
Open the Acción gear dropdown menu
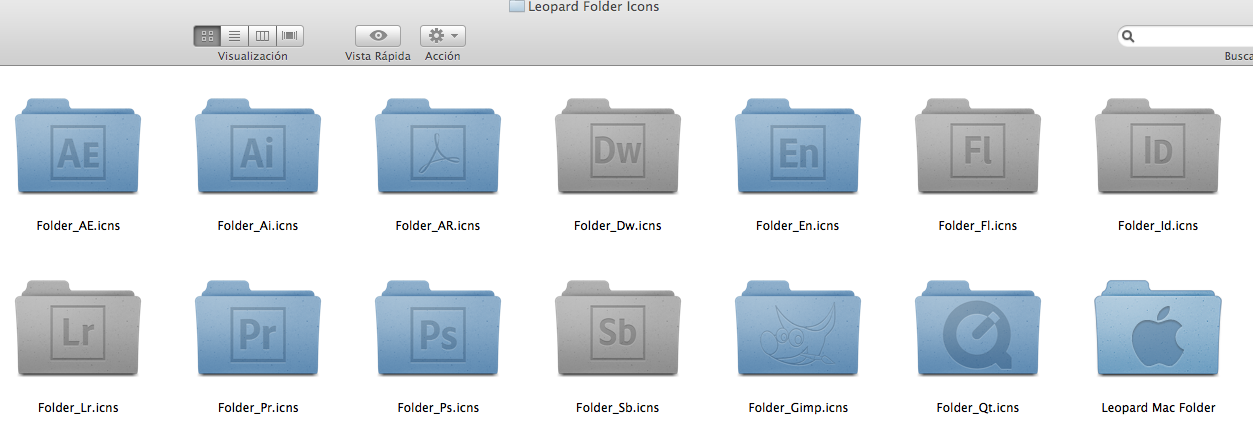tap(443, 36)
